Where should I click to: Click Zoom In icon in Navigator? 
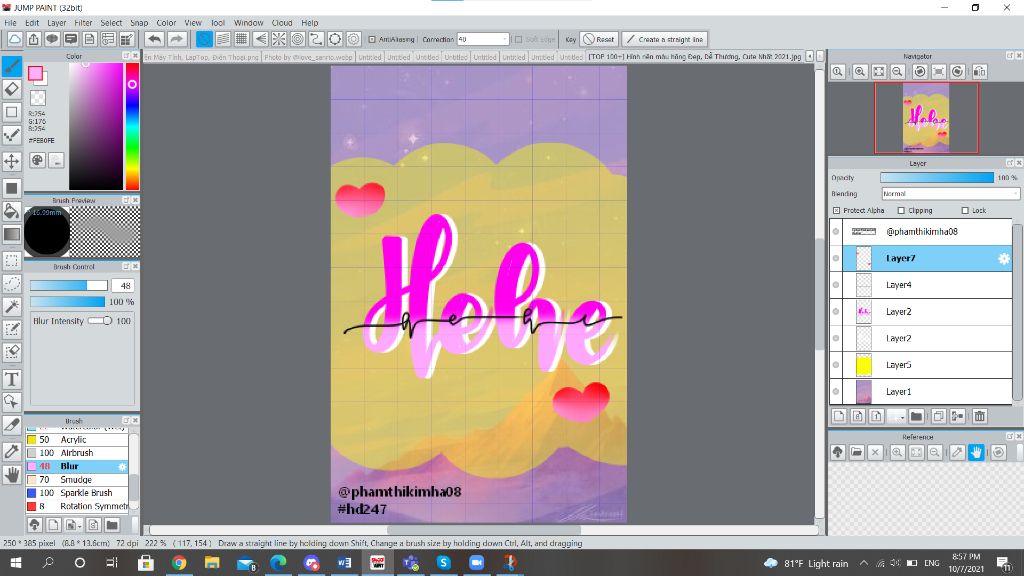(860, 72)
